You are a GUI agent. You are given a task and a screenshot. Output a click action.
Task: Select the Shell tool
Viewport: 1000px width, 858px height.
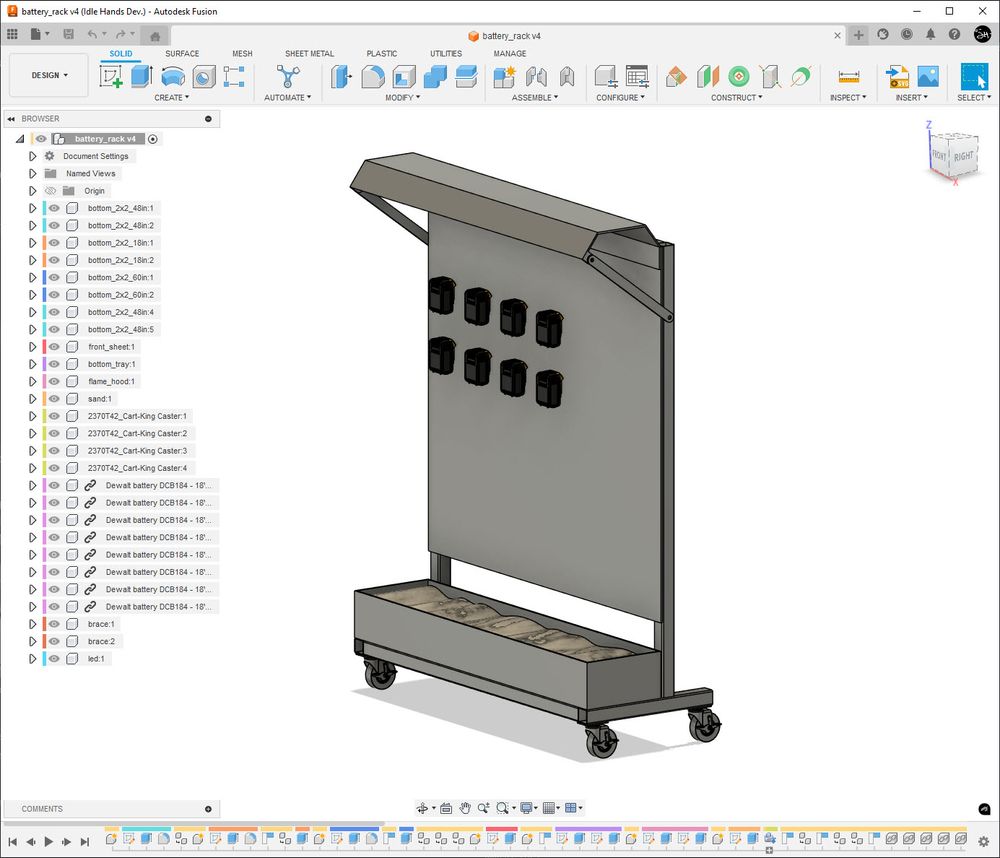tap(404, 77)
